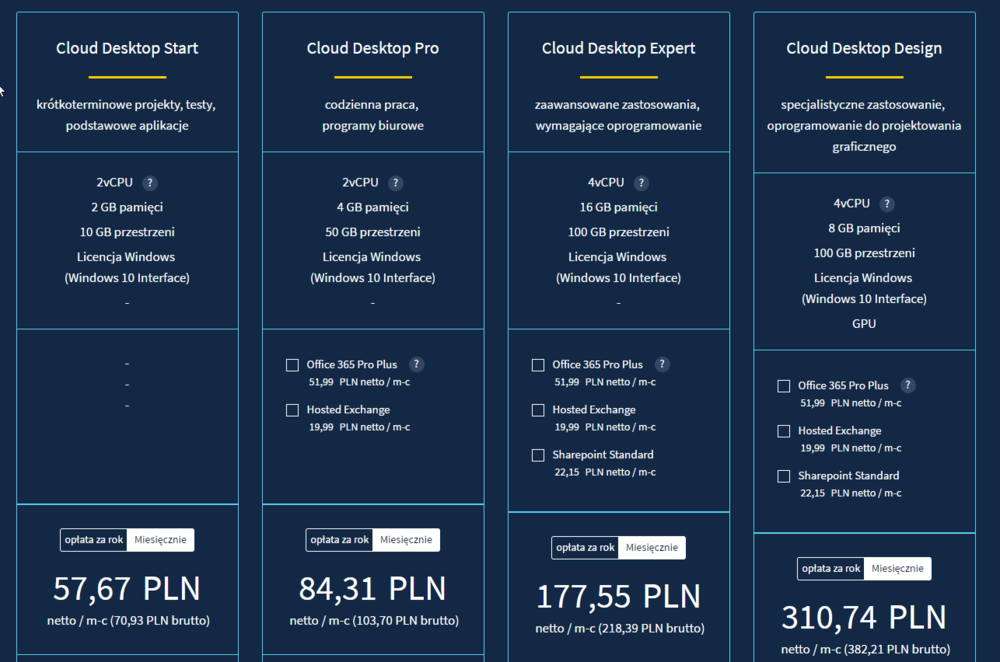Choose opłata za rok for Cloud Desktop Design

pyautogui.click(x=830, y=569)
